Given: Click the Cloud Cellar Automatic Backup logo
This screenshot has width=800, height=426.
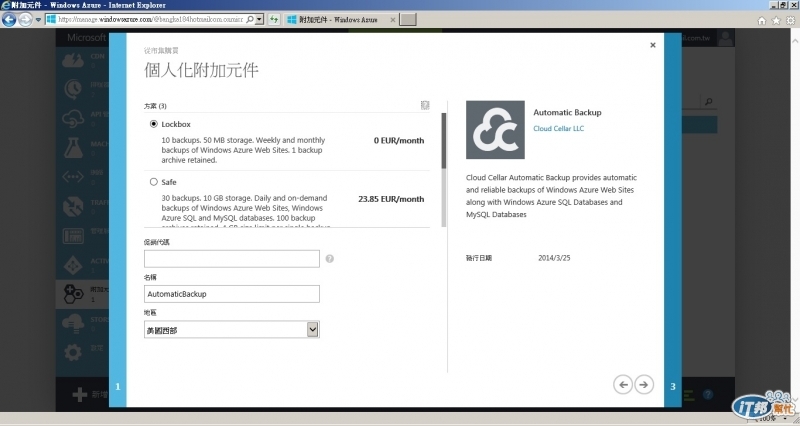Looking at the screenshot, I should point(495,130).
